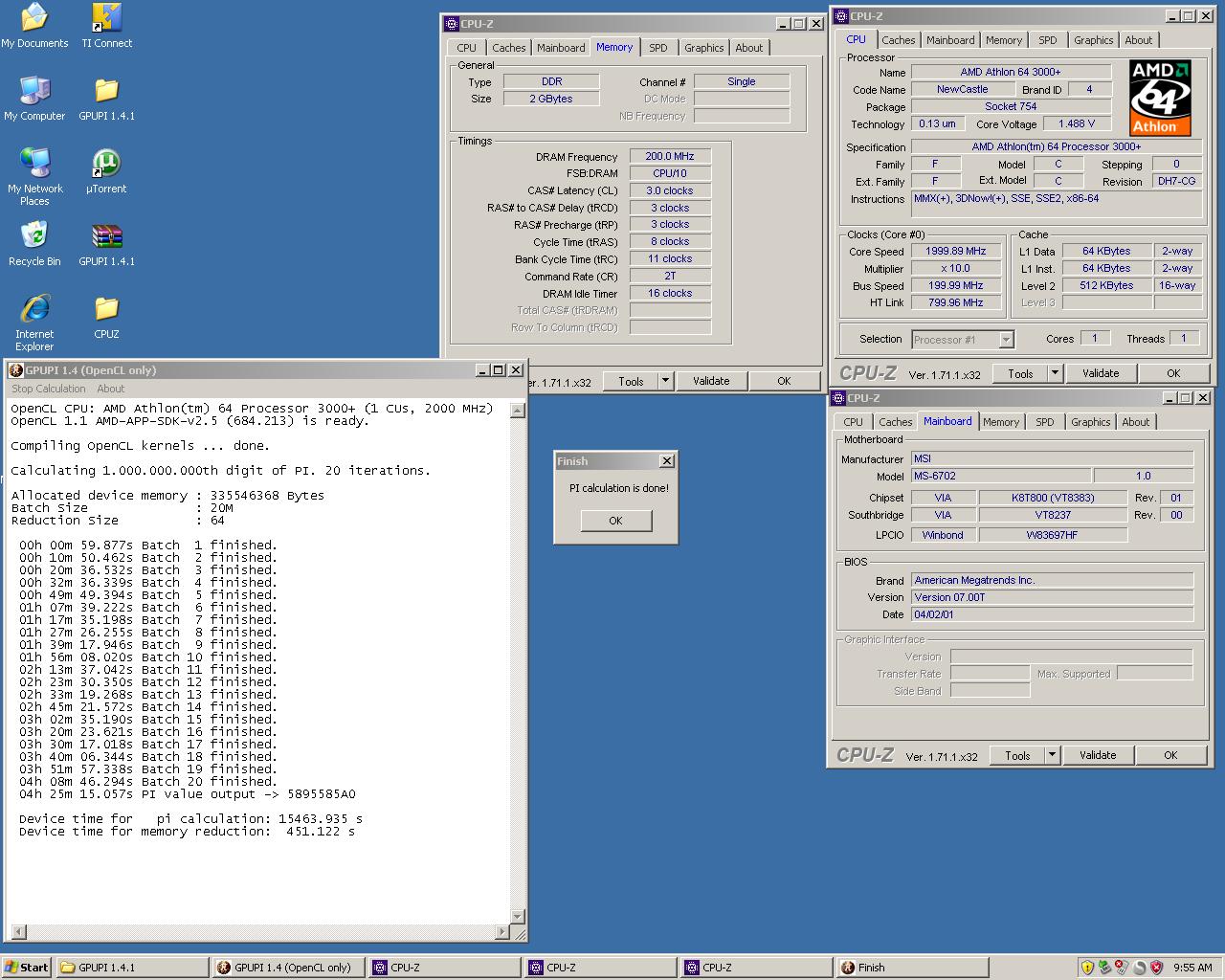
Task: Click Validate in CPU-Z memory window
Action: (x=711, y=381)
